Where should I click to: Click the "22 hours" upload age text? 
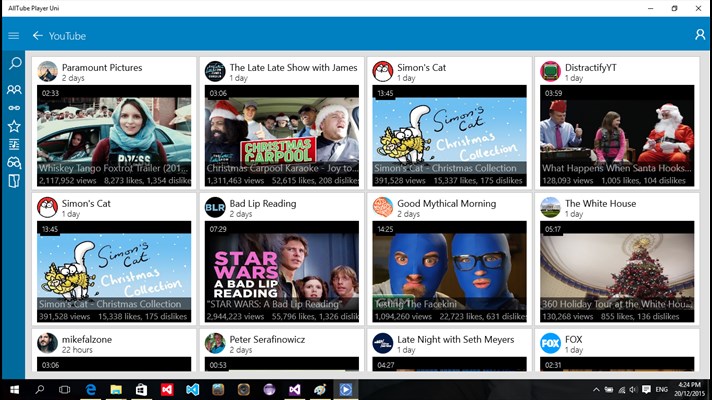click(77, 350)
